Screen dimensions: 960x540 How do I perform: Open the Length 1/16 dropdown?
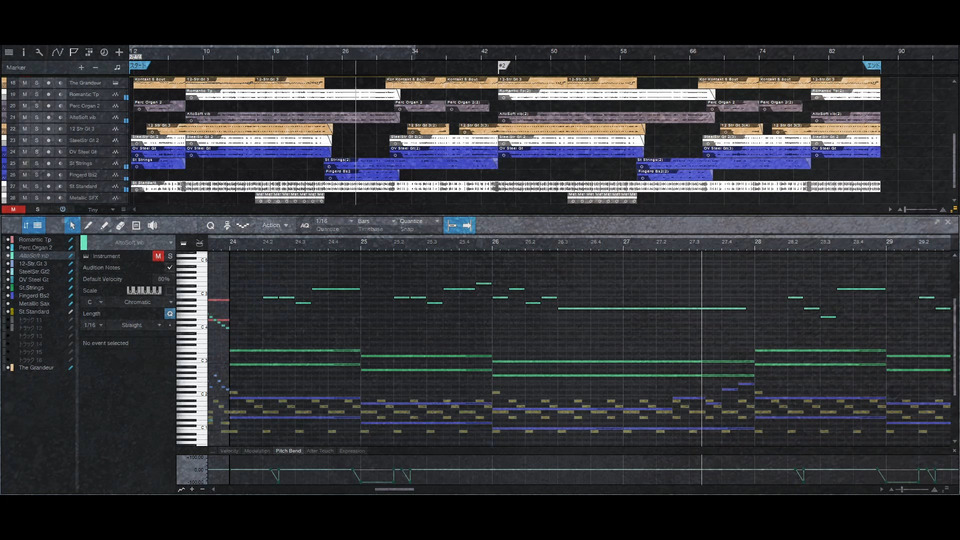point(93,325)
